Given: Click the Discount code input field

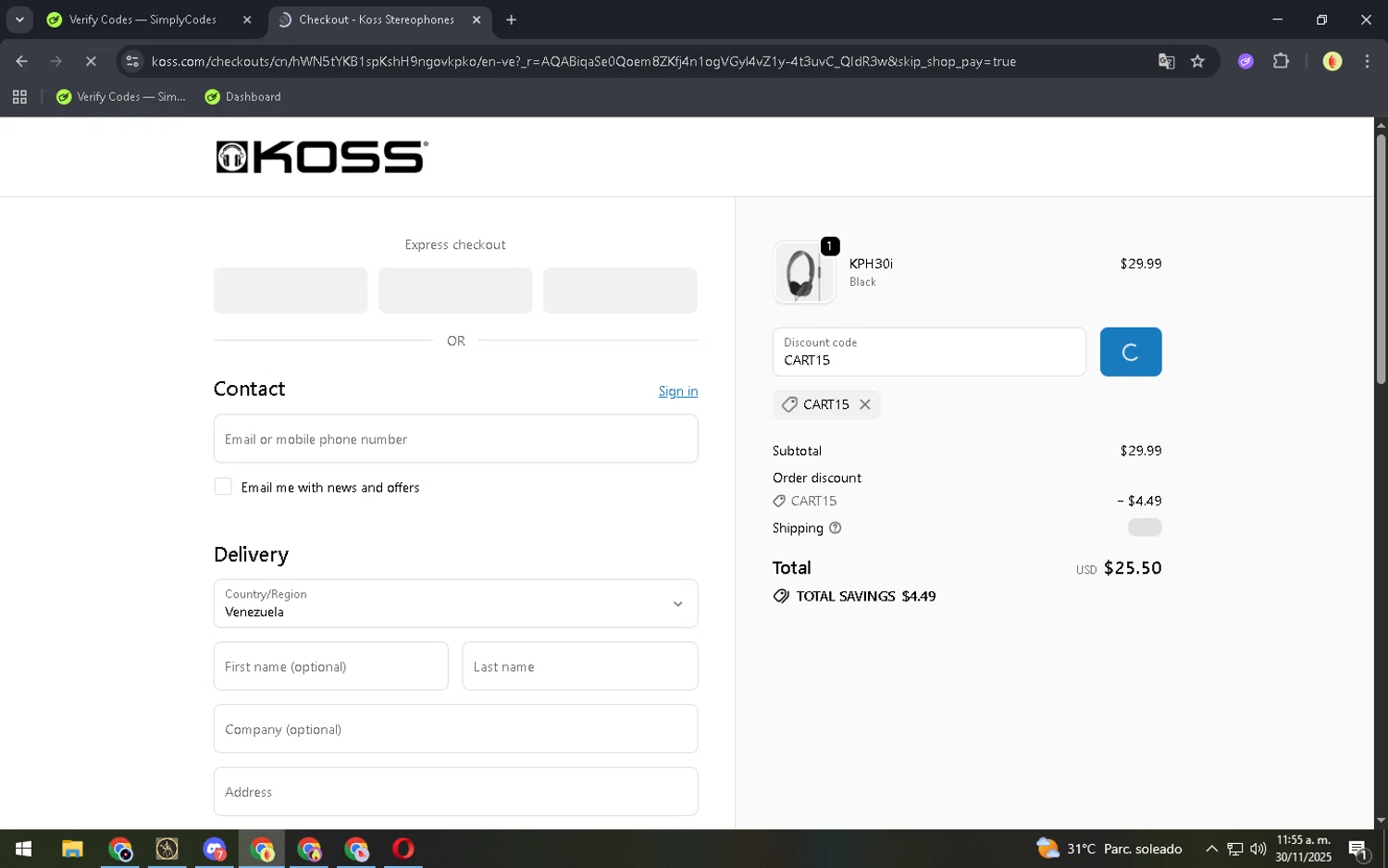Looking at the screenshot, I should click(929, 352).
